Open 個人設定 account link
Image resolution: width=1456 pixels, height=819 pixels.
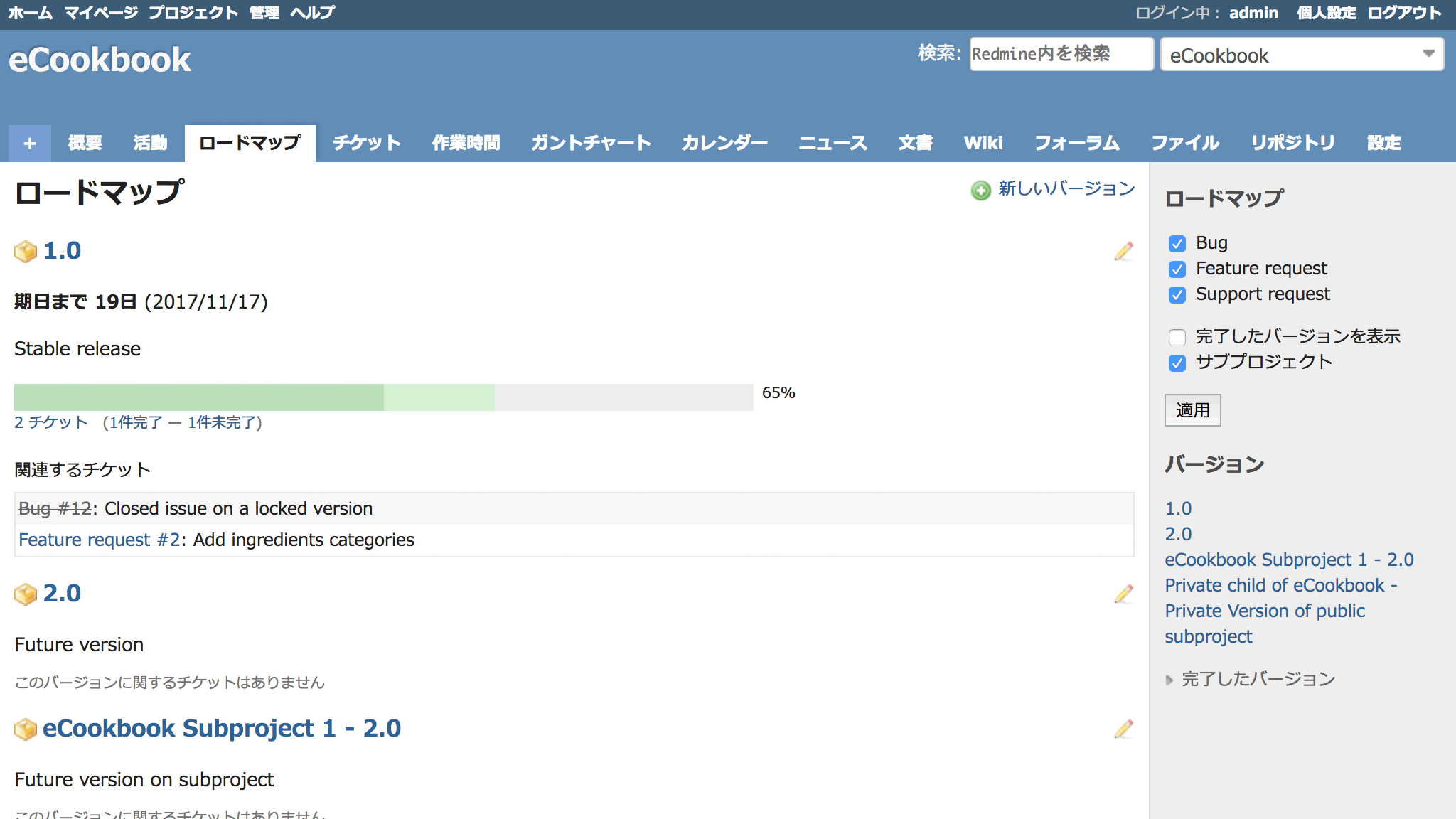click(x=1327, y=13)
